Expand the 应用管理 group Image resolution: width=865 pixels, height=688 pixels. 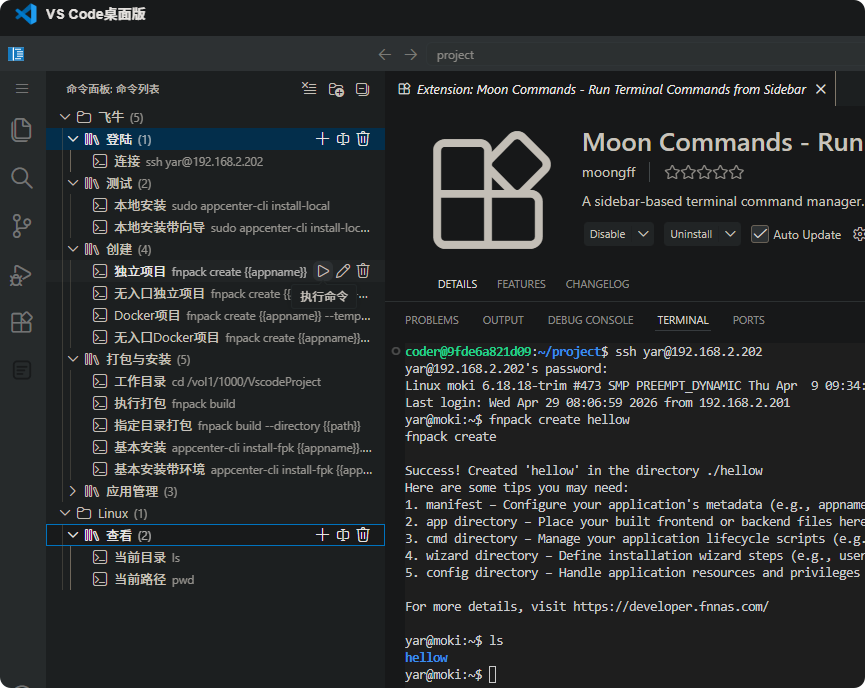73,491
